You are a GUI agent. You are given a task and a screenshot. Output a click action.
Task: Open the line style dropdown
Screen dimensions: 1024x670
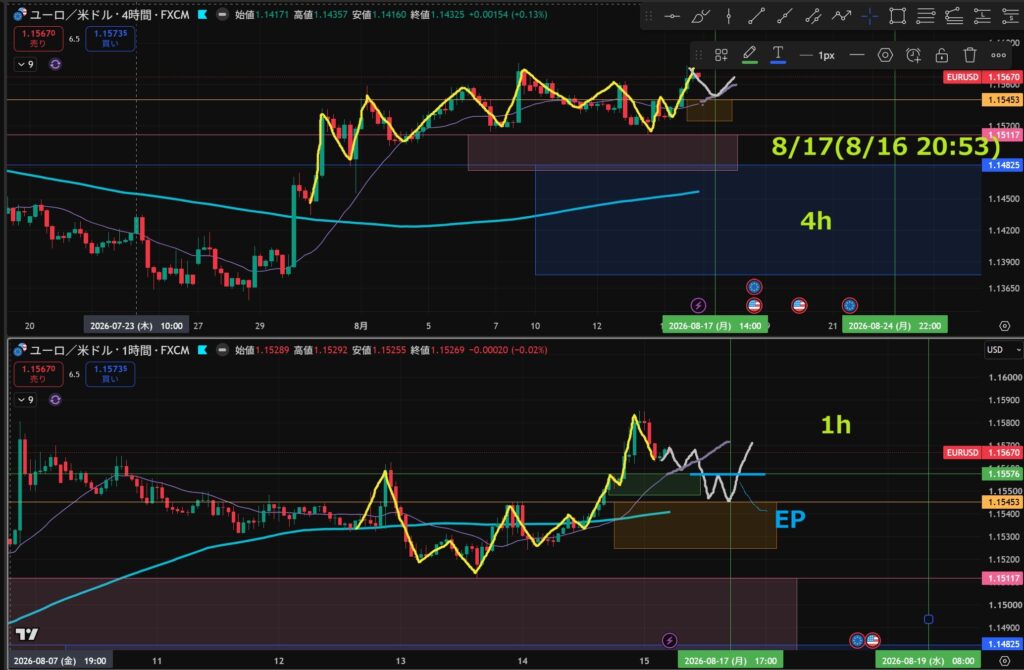(x=857, y=56)
